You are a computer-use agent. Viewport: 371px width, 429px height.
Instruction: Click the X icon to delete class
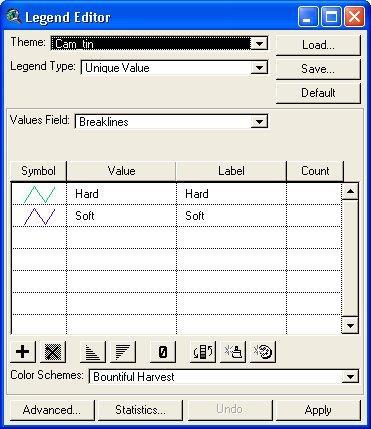click(53, 352)
